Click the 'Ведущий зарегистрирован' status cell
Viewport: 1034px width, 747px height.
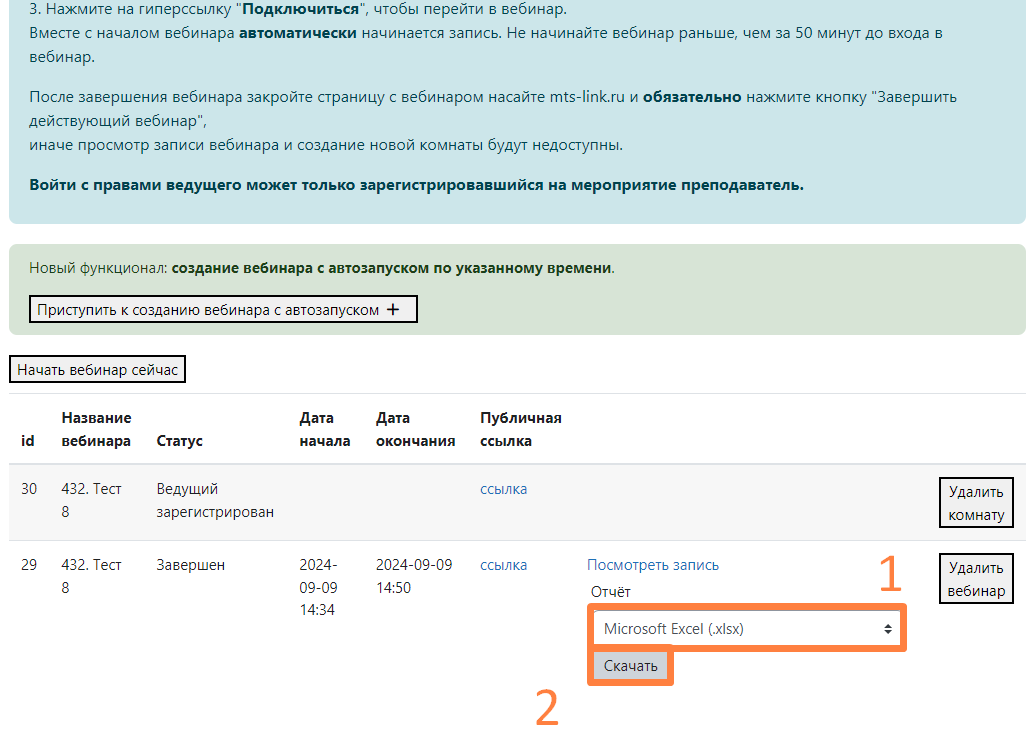tap(214, 501)
